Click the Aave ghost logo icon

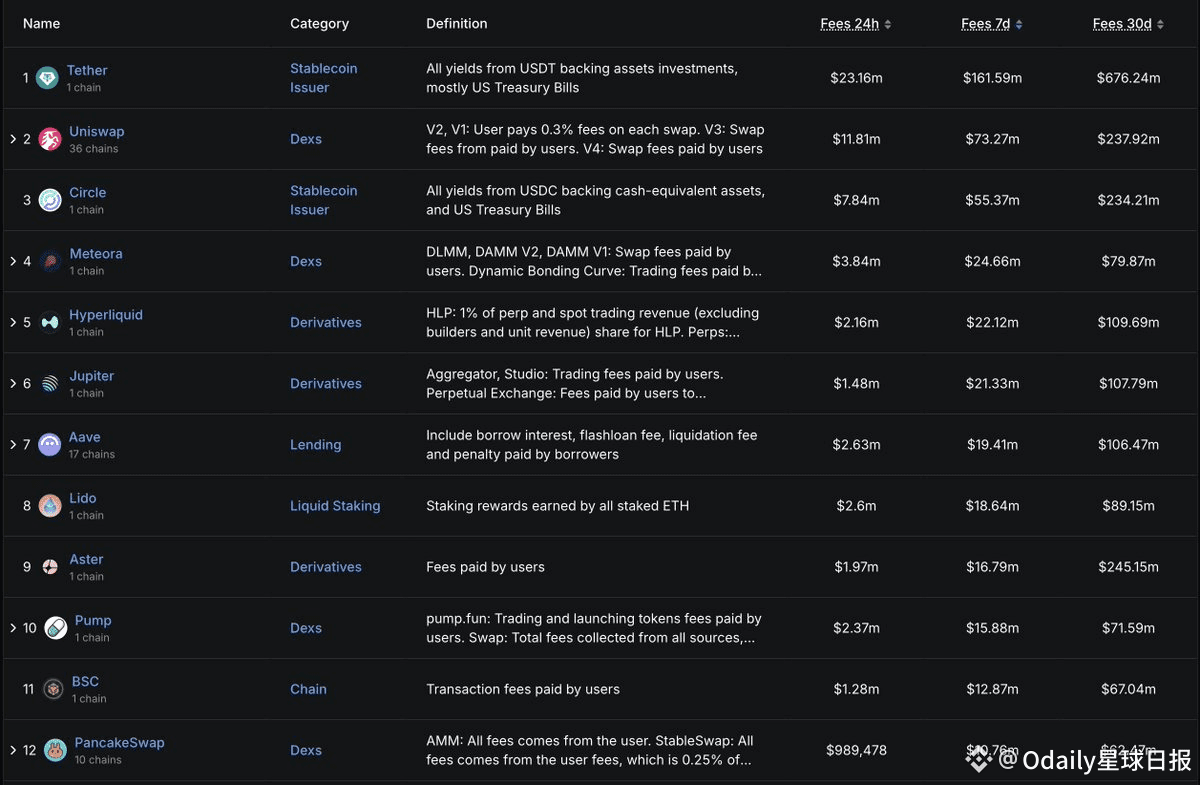pyautogui.click(x=50, y=445)
